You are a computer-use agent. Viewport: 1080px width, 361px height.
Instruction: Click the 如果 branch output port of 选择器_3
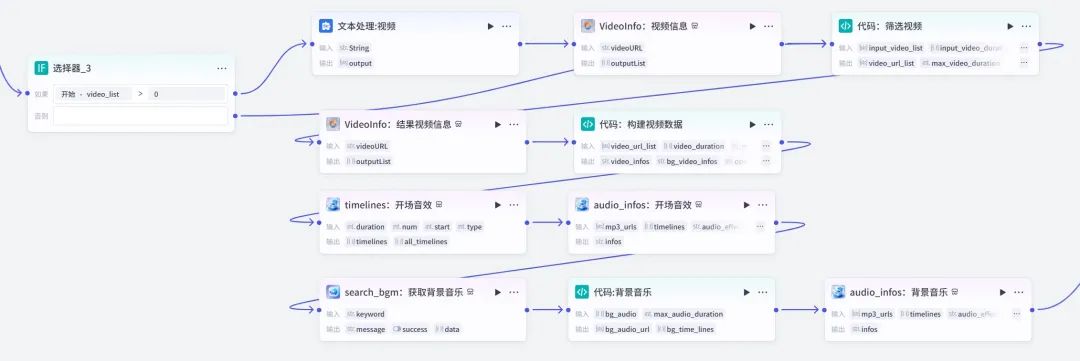click(x=236, y=93)
